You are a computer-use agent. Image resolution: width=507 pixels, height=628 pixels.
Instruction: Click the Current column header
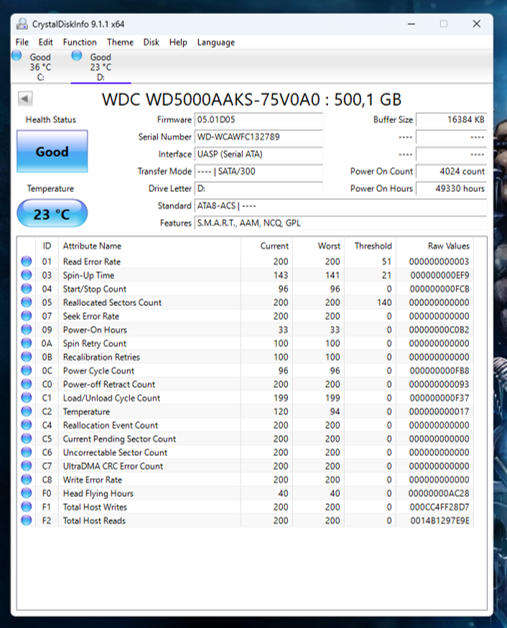(x=267, y=246)
